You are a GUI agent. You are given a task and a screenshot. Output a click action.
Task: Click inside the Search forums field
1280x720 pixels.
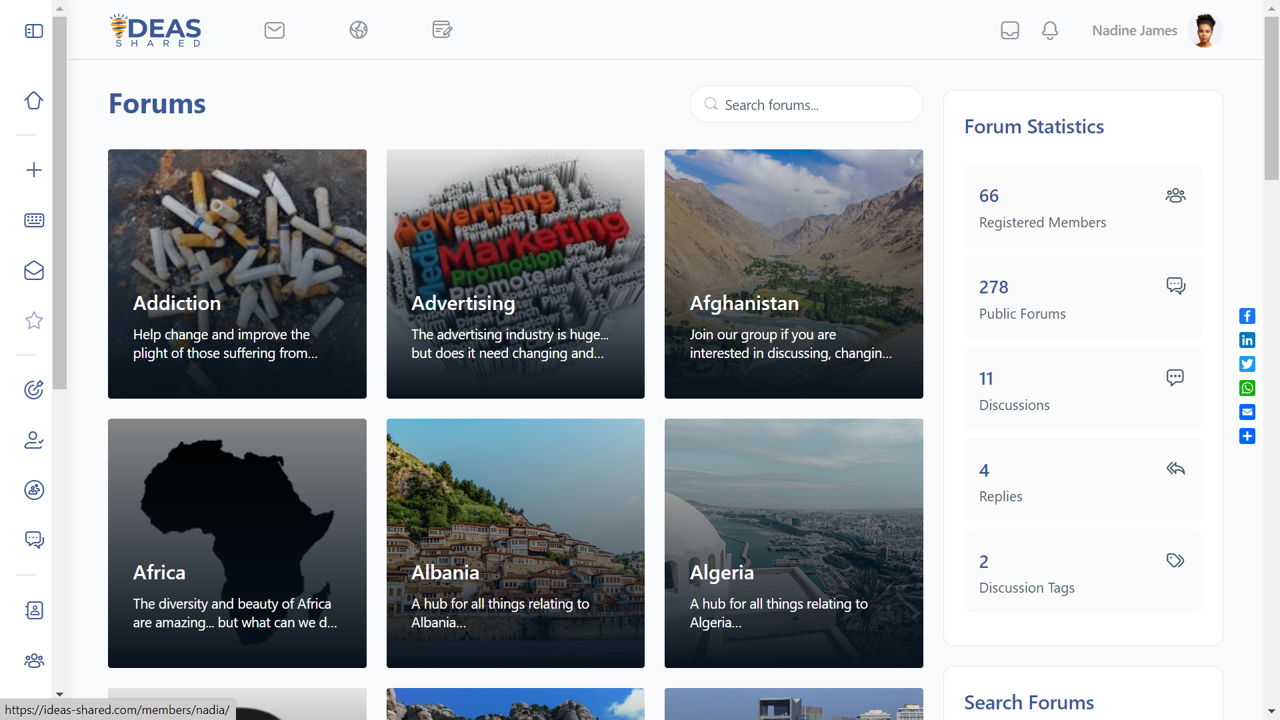806,104
